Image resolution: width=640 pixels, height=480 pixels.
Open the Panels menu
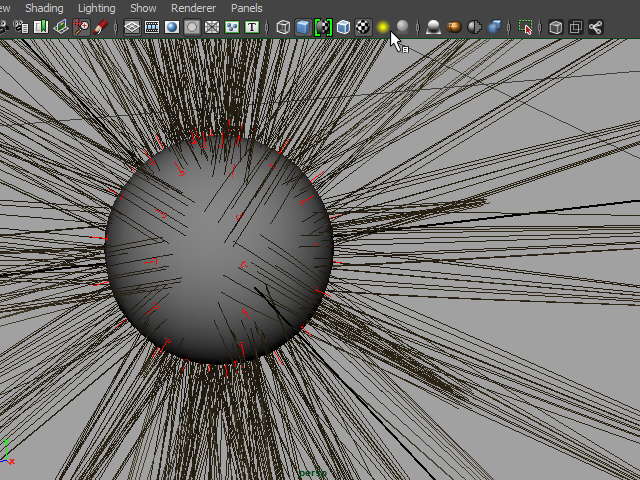(x=247, y=8)
